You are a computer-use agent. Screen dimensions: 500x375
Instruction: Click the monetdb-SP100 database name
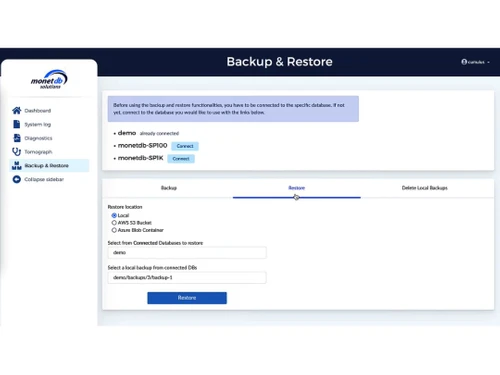click(143, 145)
